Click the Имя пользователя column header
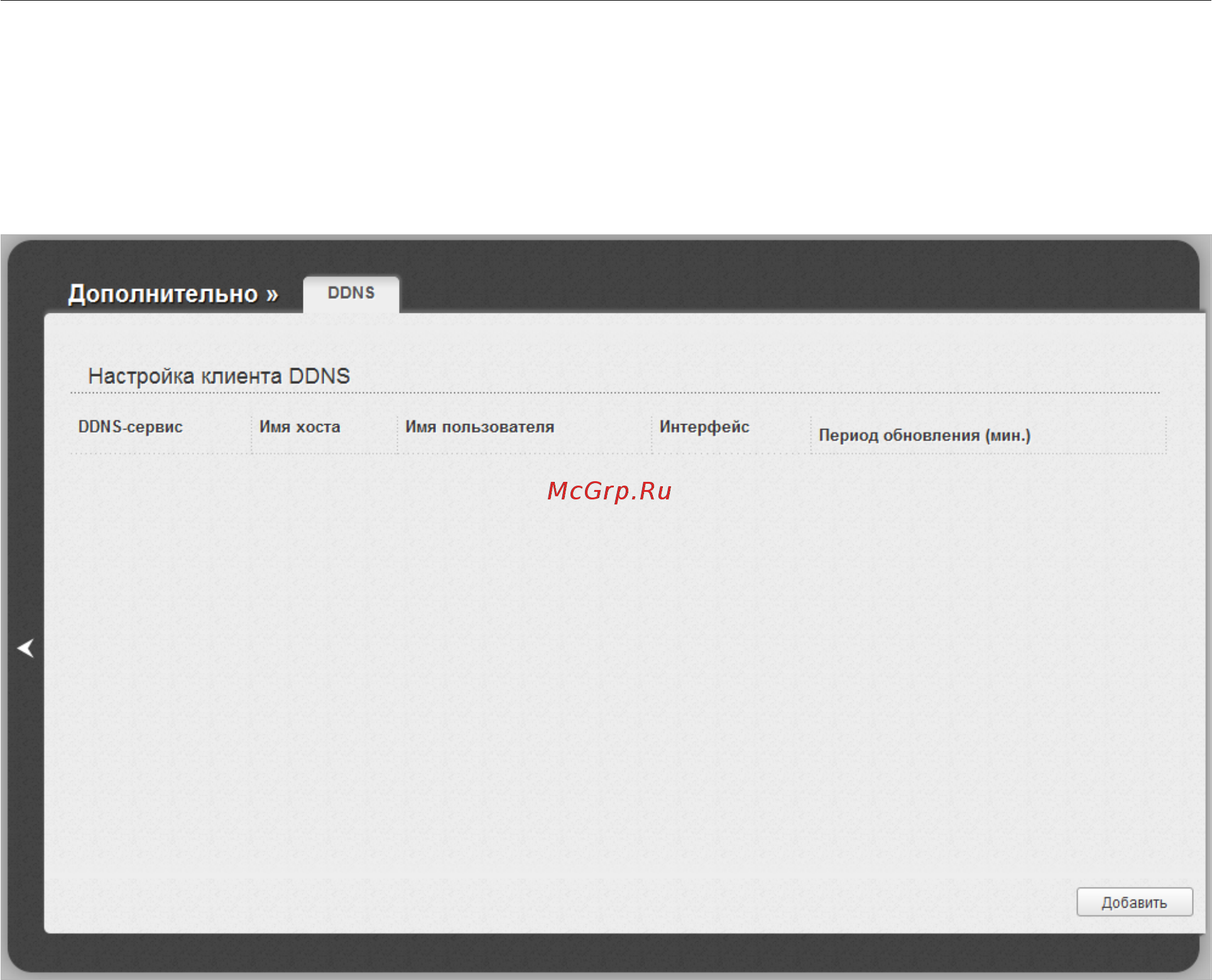The height and width of the screenshot is (980, 1212). click(x=479, y=427)
